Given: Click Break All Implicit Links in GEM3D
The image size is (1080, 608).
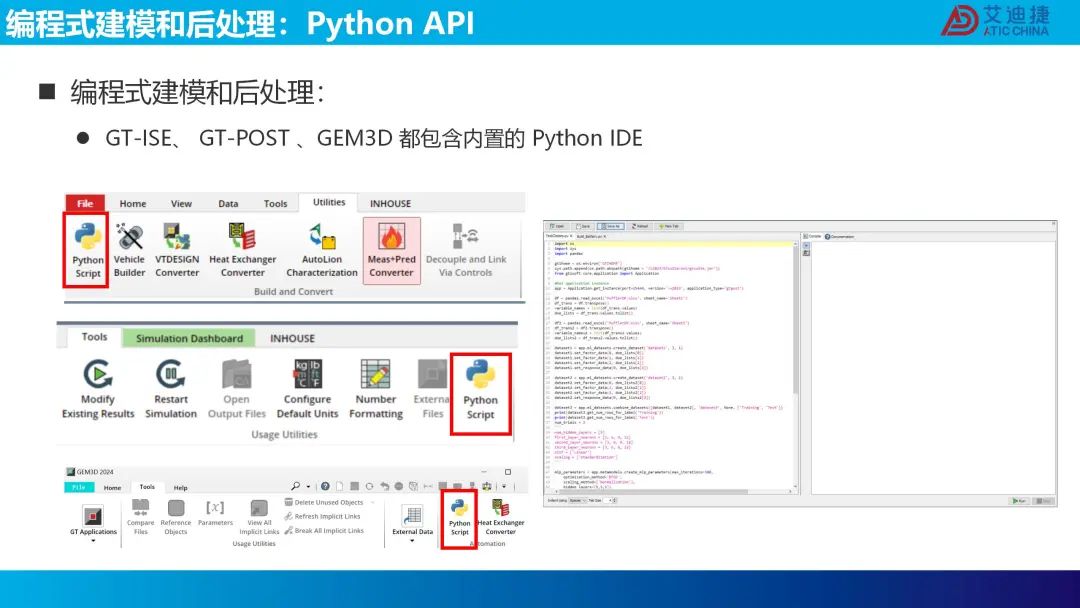Looking at the screenshot, I should (x=324, y=531).
